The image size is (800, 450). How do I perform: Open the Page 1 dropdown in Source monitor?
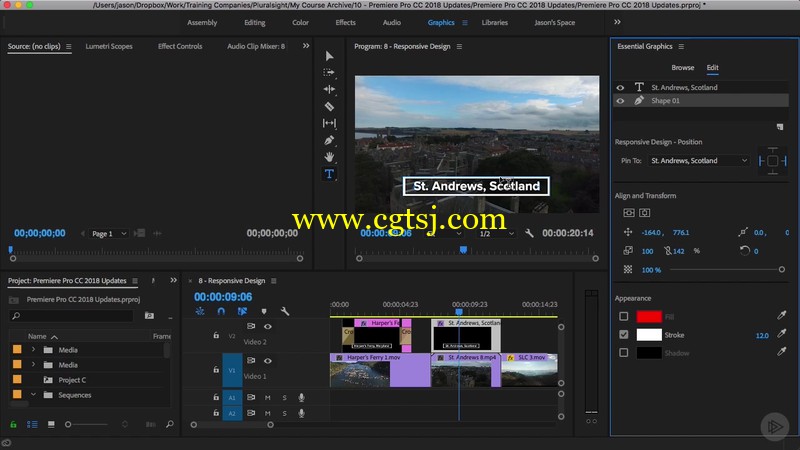(x=109, y=234)
